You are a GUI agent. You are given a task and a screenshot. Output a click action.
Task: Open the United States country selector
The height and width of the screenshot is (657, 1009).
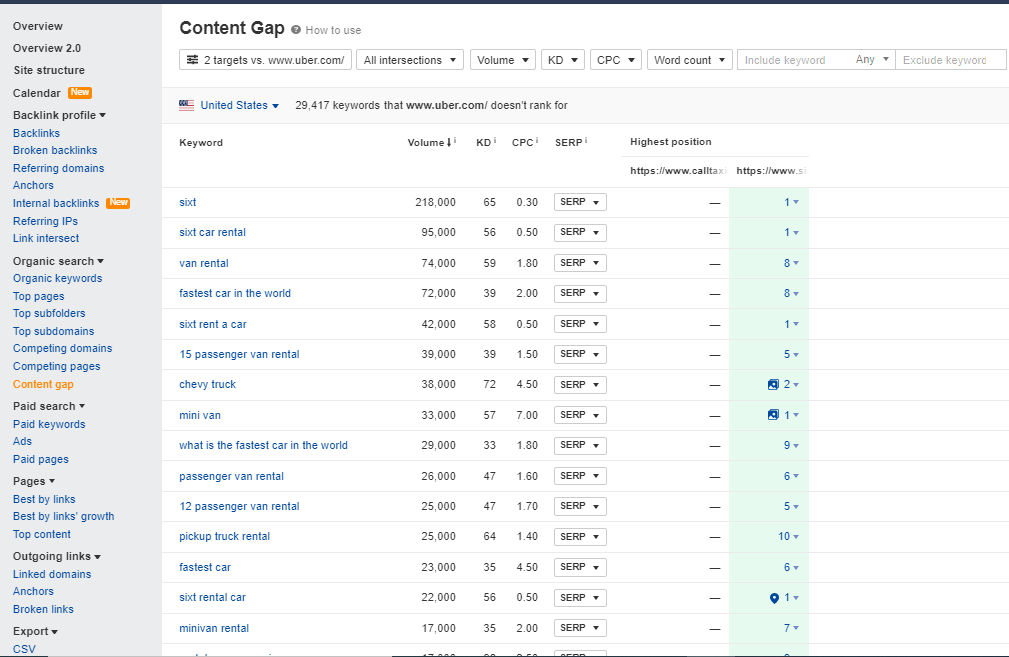click(232, 104)
